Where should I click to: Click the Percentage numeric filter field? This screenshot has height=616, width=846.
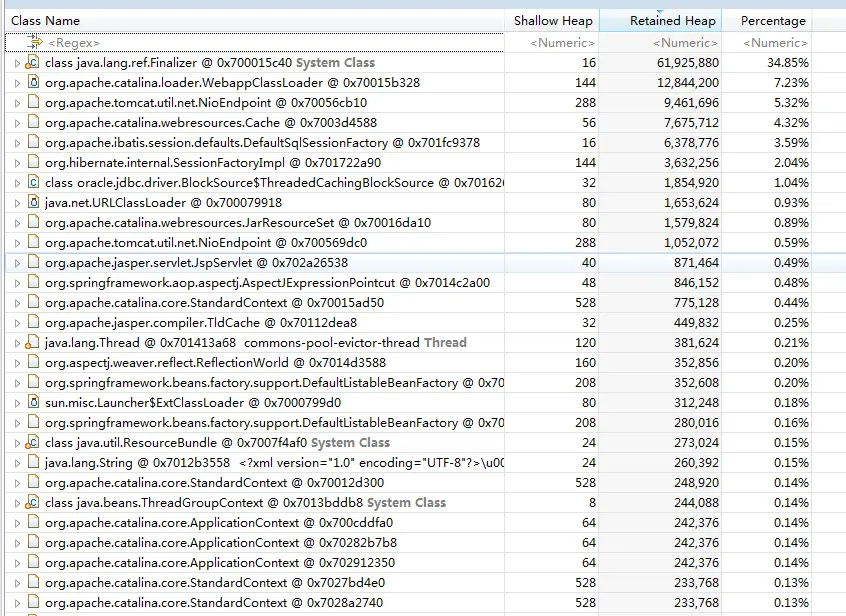point(767,42)
